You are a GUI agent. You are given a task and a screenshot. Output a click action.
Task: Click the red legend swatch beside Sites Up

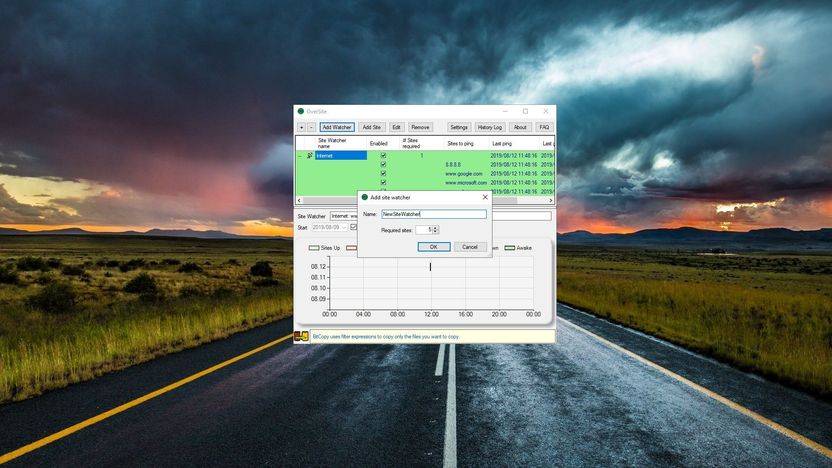click(x=351, y=248)
